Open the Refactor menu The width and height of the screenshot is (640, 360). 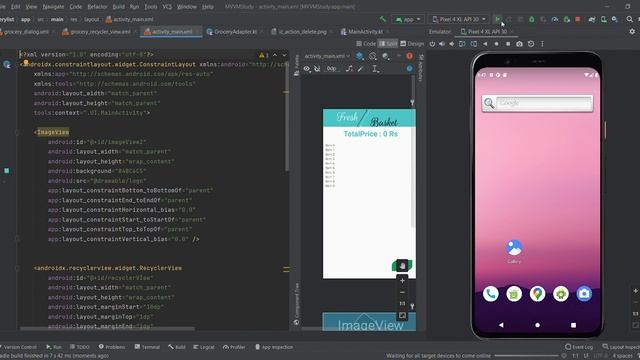[x=98, y=7]
